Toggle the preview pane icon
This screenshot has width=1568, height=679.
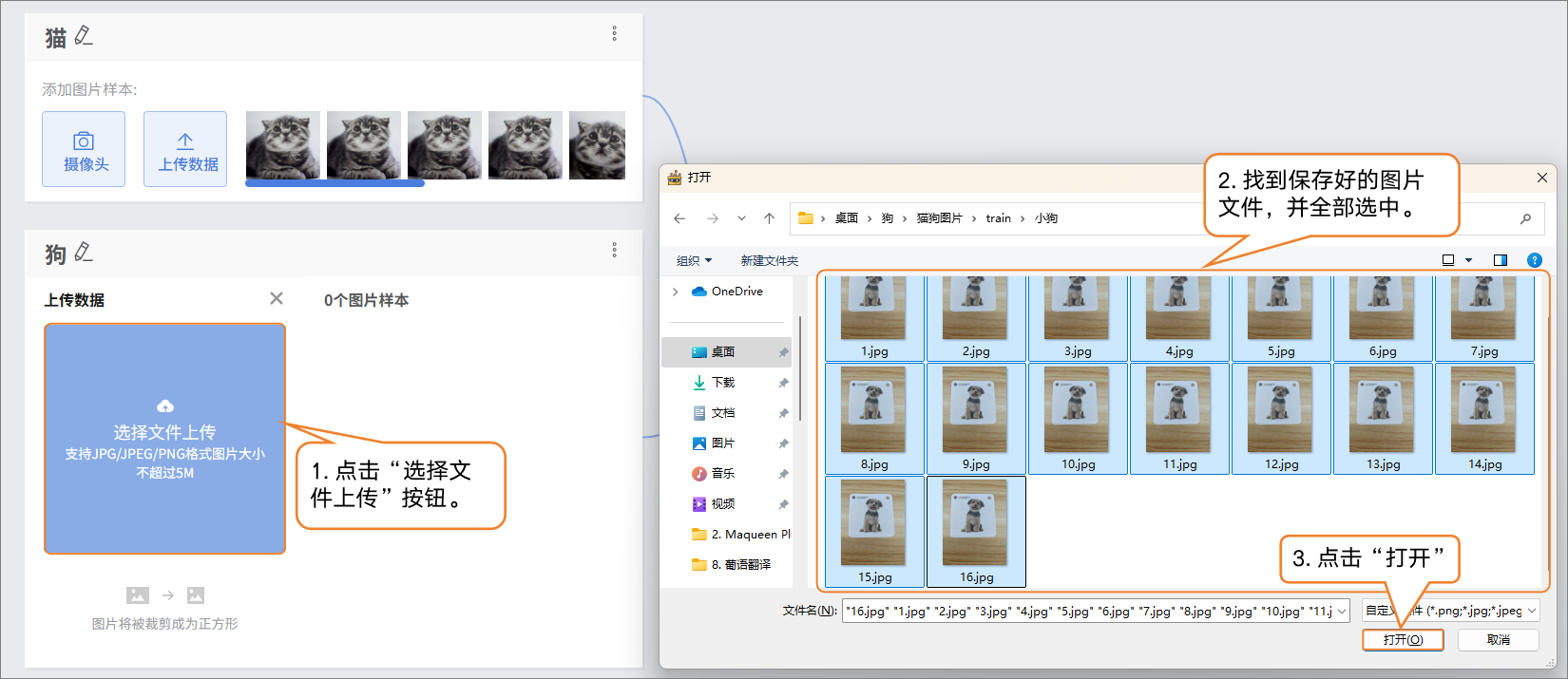tap(1501, 260)
